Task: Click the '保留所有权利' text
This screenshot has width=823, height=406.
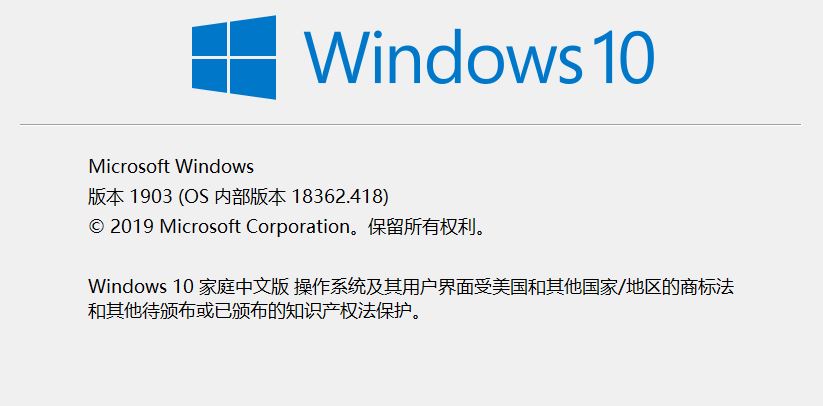Action: point(420,227)
